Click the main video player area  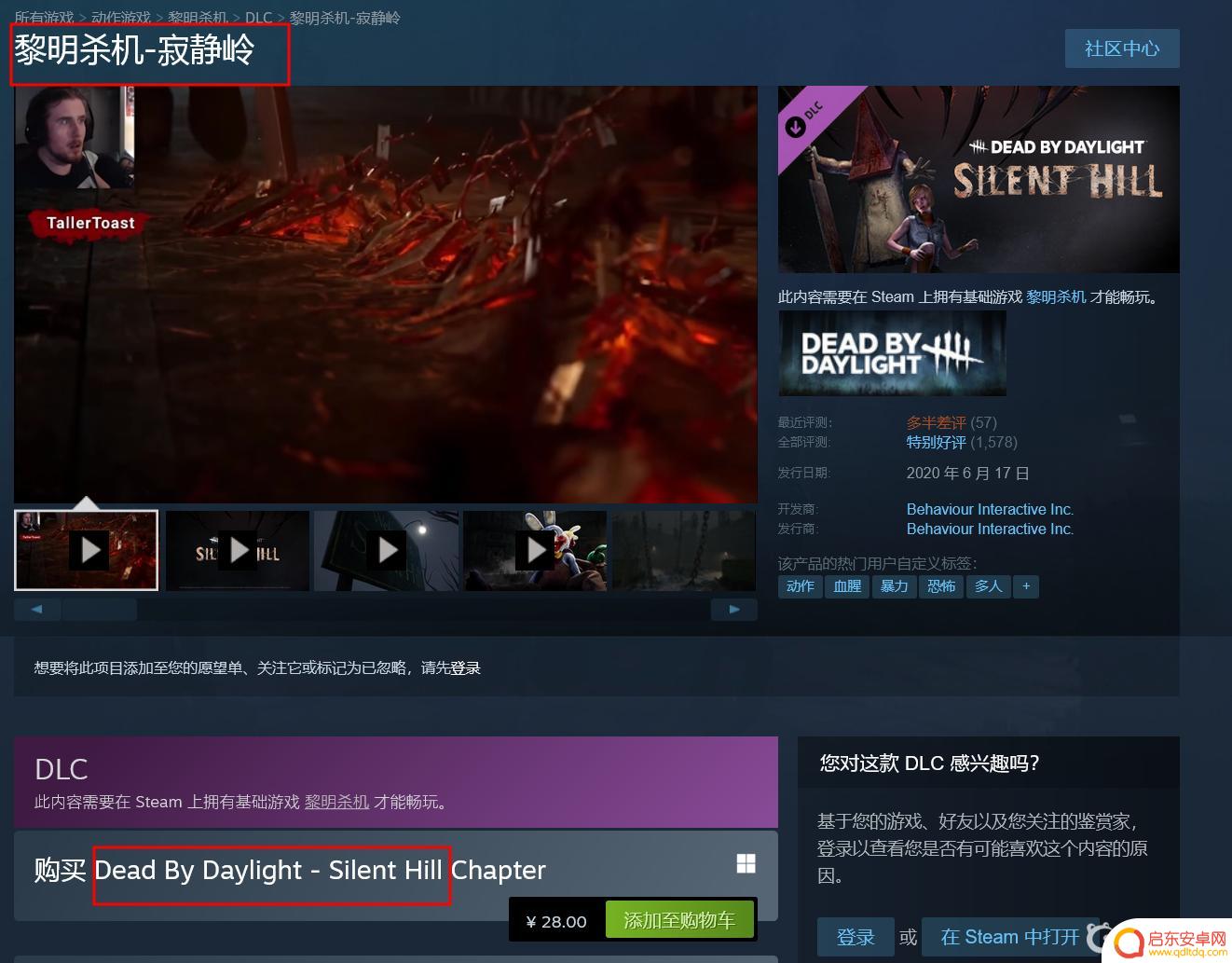click(386, 295)
